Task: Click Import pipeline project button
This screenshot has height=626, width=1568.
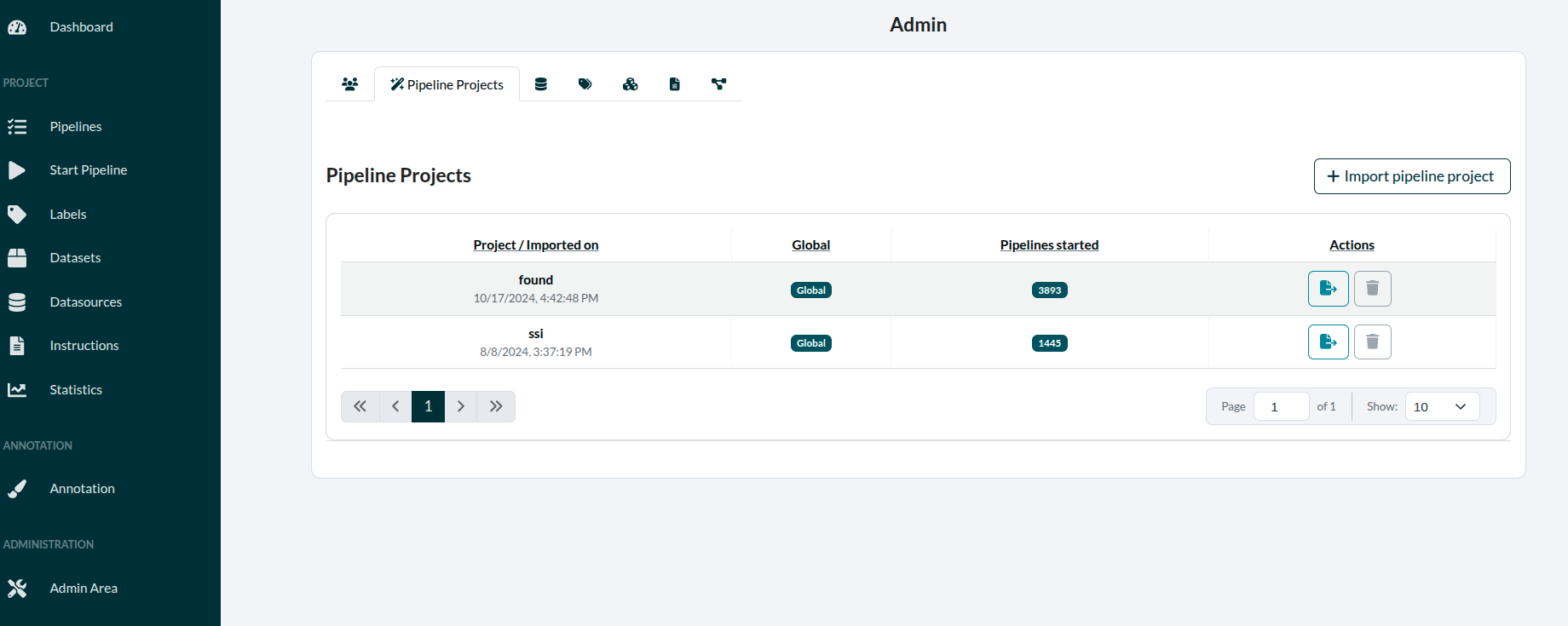Action: point(1411,176)
